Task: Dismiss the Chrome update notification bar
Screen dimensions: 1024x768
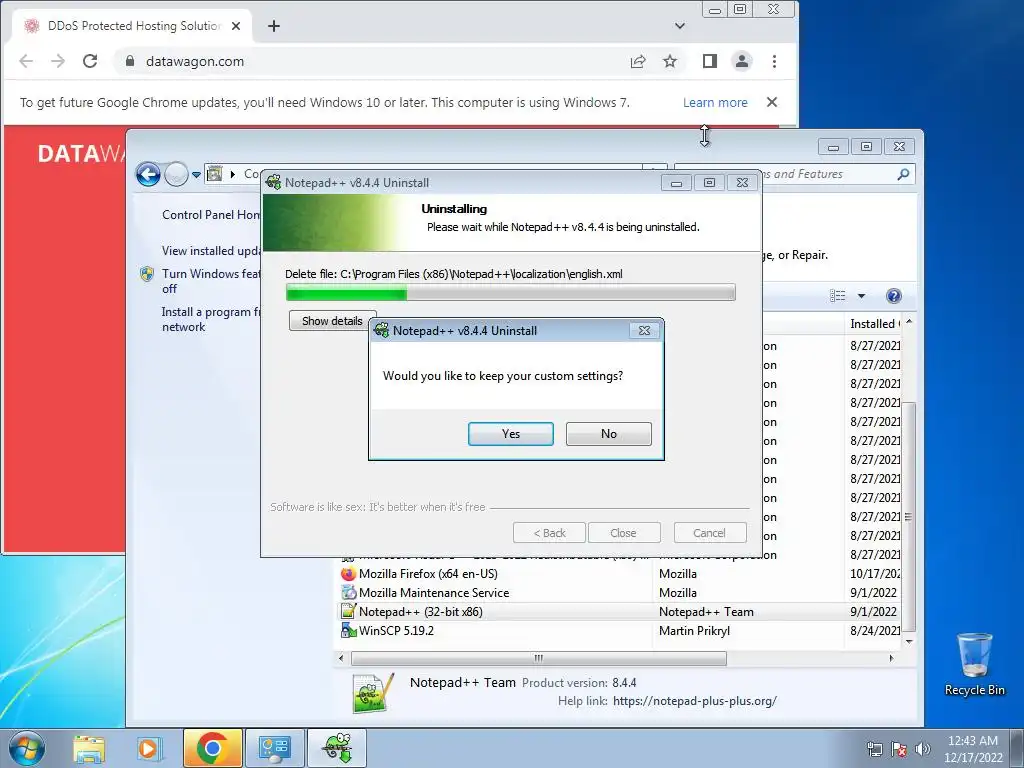Action: 772,103
